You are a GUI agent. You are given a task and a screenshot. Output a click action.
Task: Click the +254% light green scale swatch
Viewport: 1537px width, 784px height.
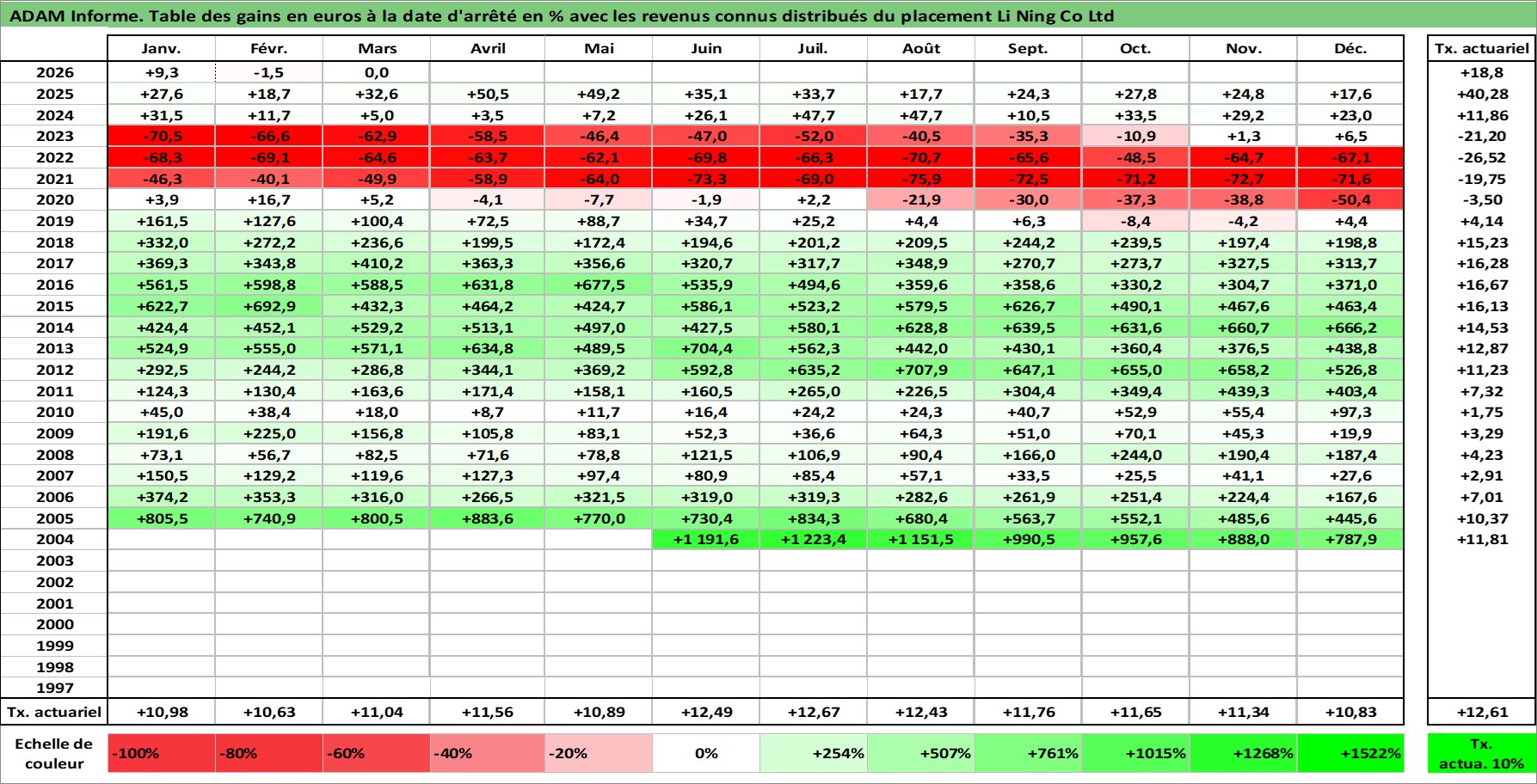(814, 753)
